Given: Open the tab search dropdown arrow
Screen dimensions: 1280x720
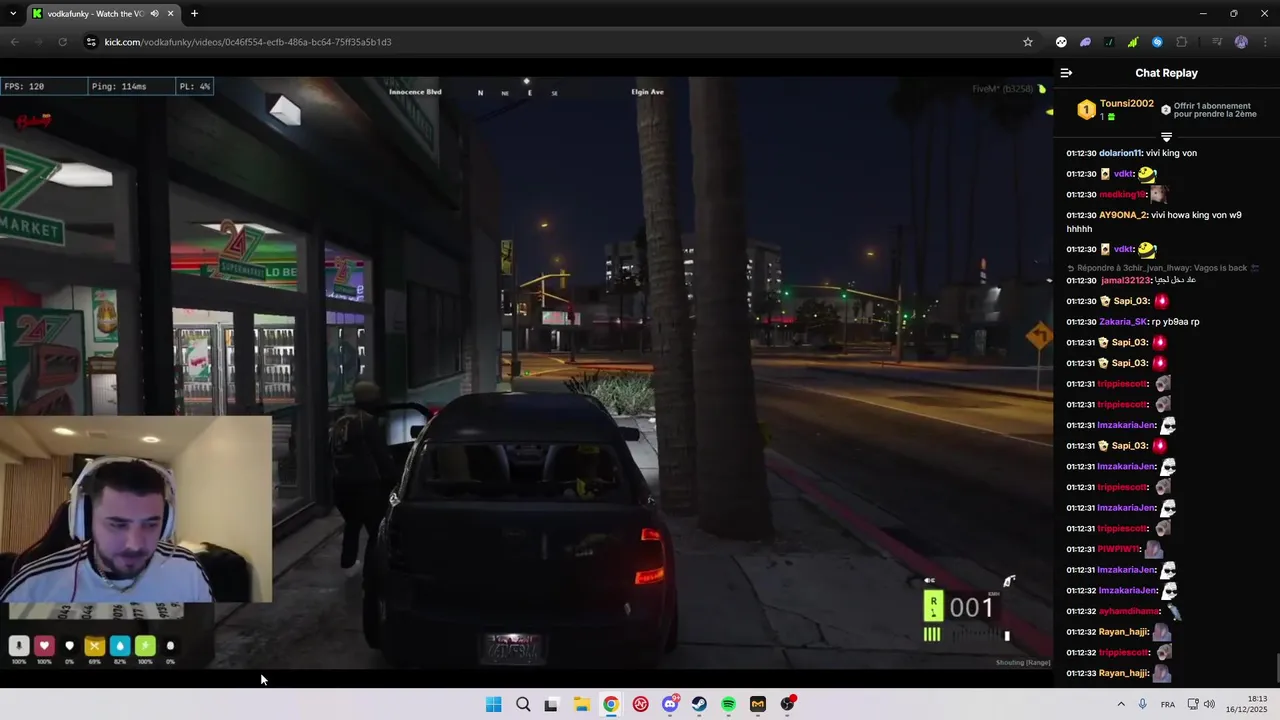Looking at the screenshot, I should [x=11, y=14].
